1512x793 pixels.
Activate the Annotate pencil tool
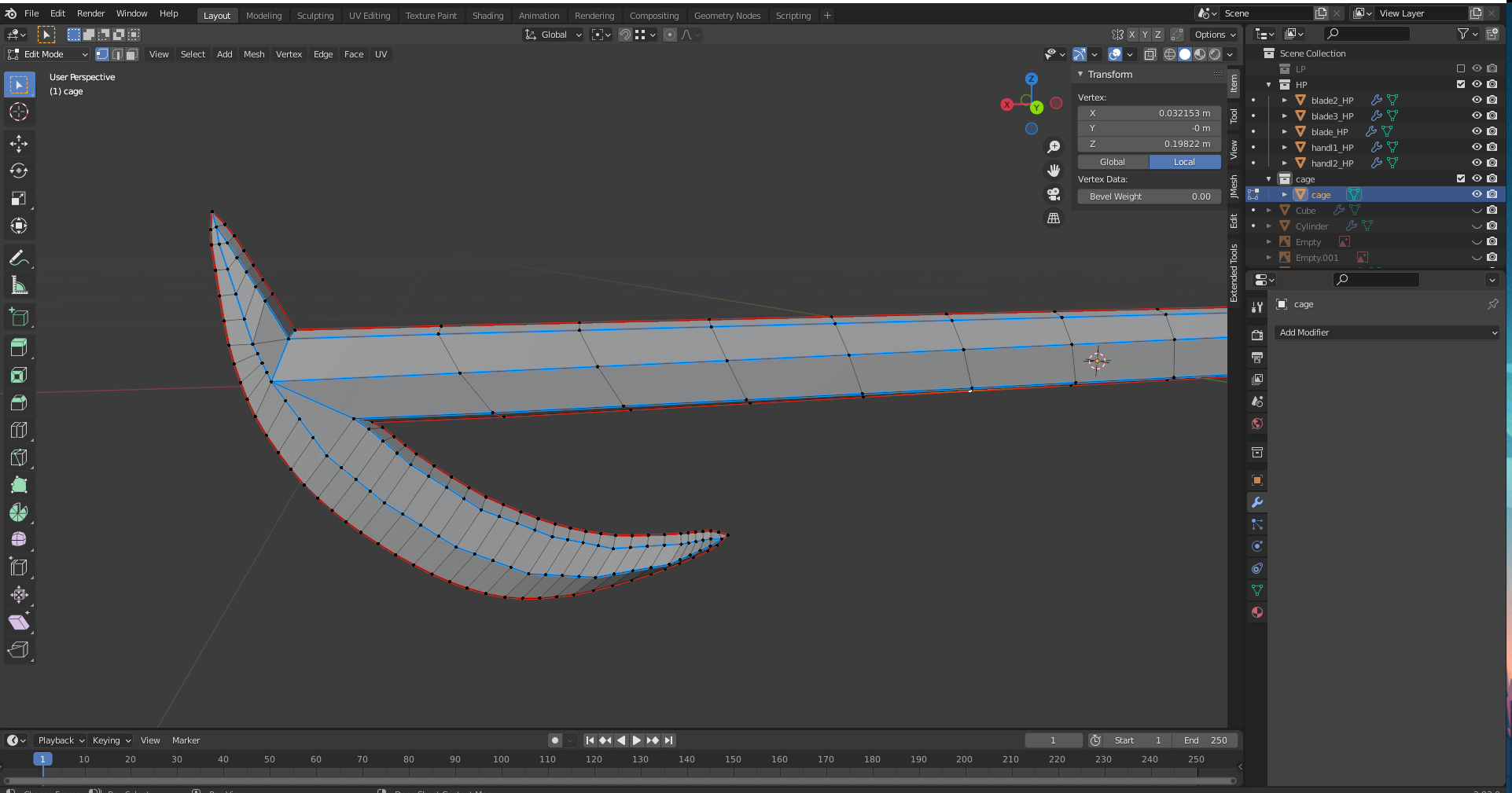(x=19, y=258)
